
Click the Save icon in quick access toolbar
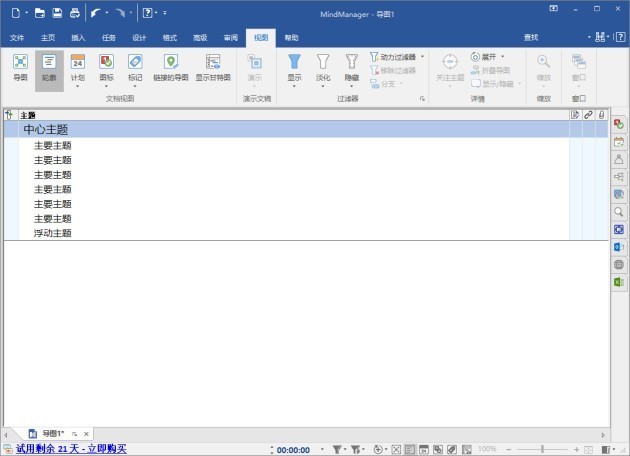click(56, 13)
